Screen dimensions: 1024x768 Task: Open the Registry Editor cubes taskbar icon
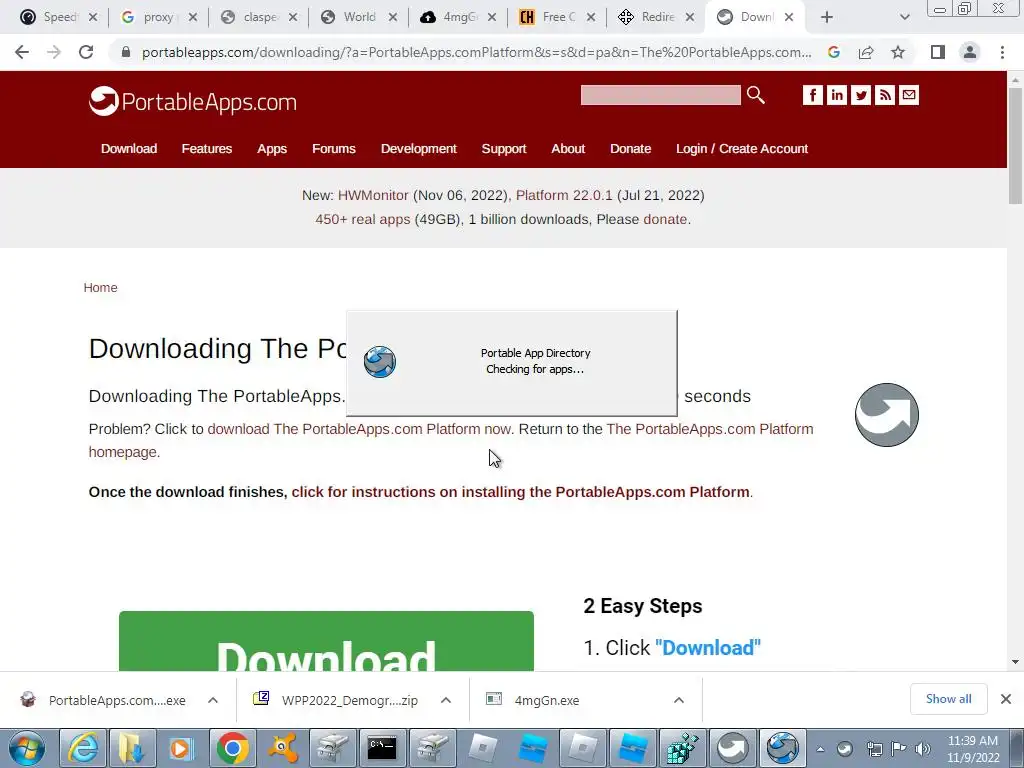(683, 748)
